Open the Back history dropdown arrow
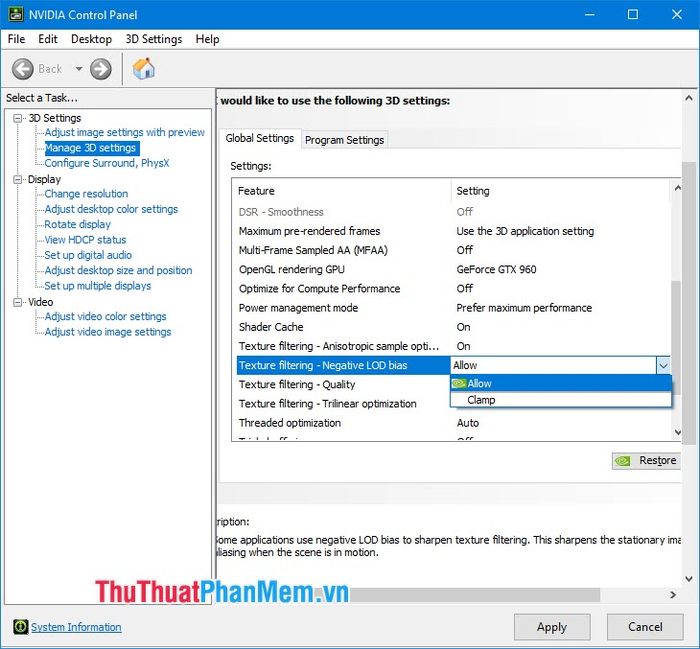Image resolution: width=700 pixels, height=649 pixels. (x=79, y=69)
